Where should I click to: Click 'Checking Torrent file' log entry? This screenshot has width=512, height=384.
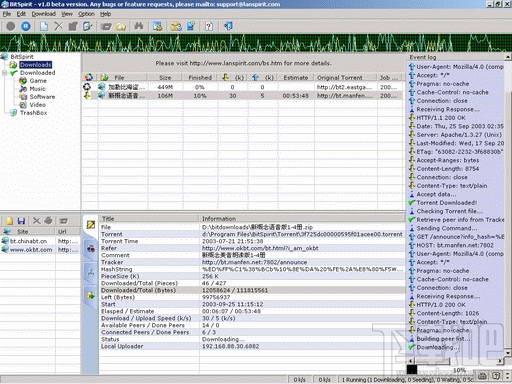pos(449,211)
